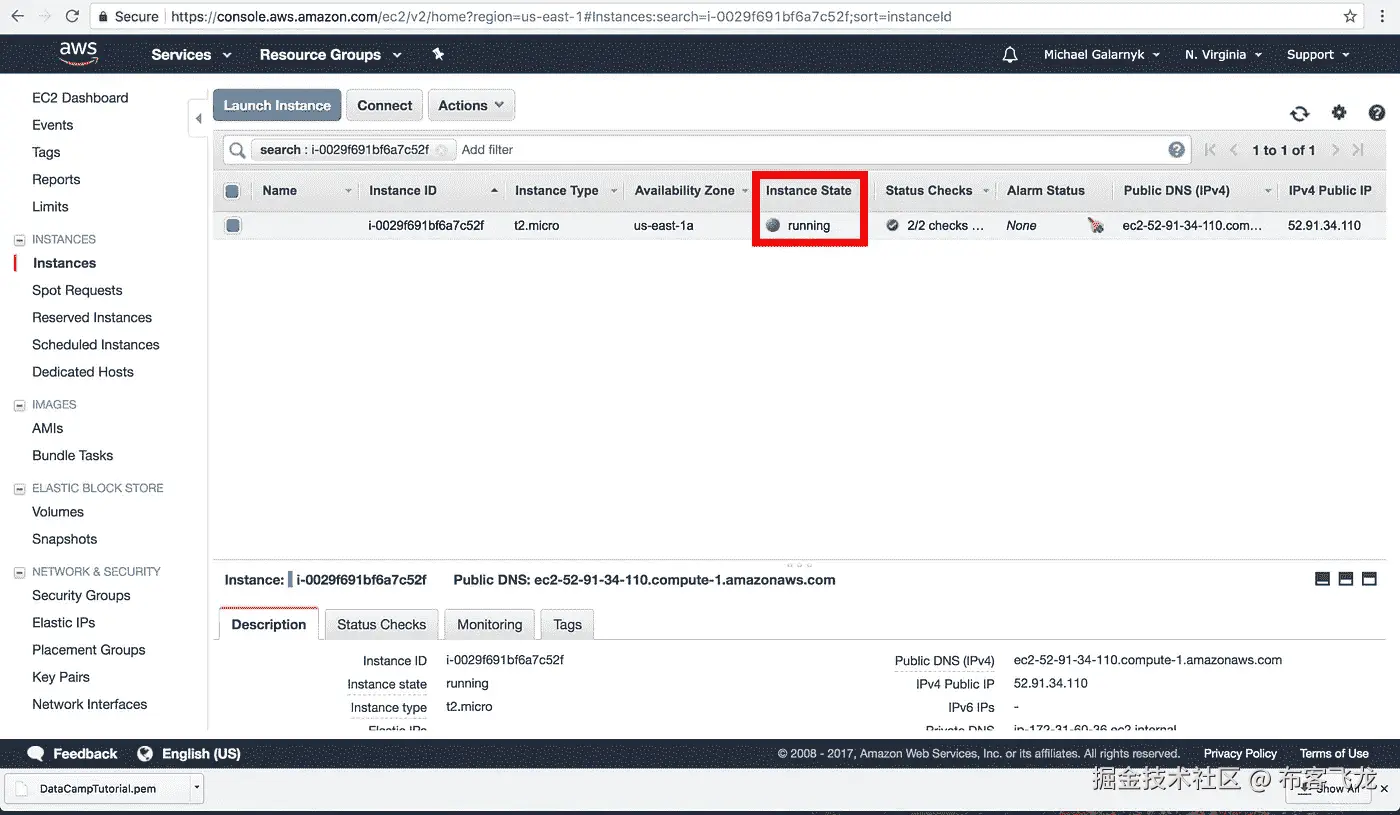The image size is (1400, 815).
Task: Collapse the IMAGES sidebar section
Action: click(19, 405)
